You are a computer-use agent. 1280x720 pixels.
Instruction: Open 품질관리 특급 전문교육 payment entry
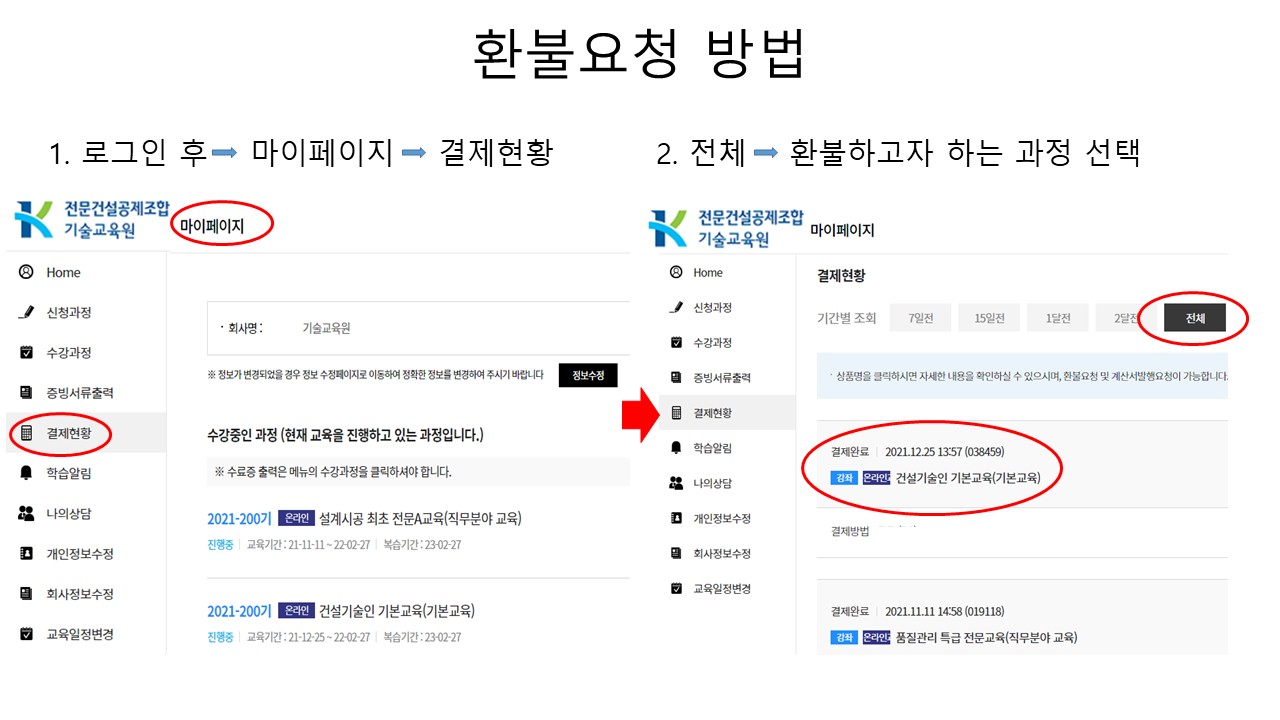[x=986, y=637]
